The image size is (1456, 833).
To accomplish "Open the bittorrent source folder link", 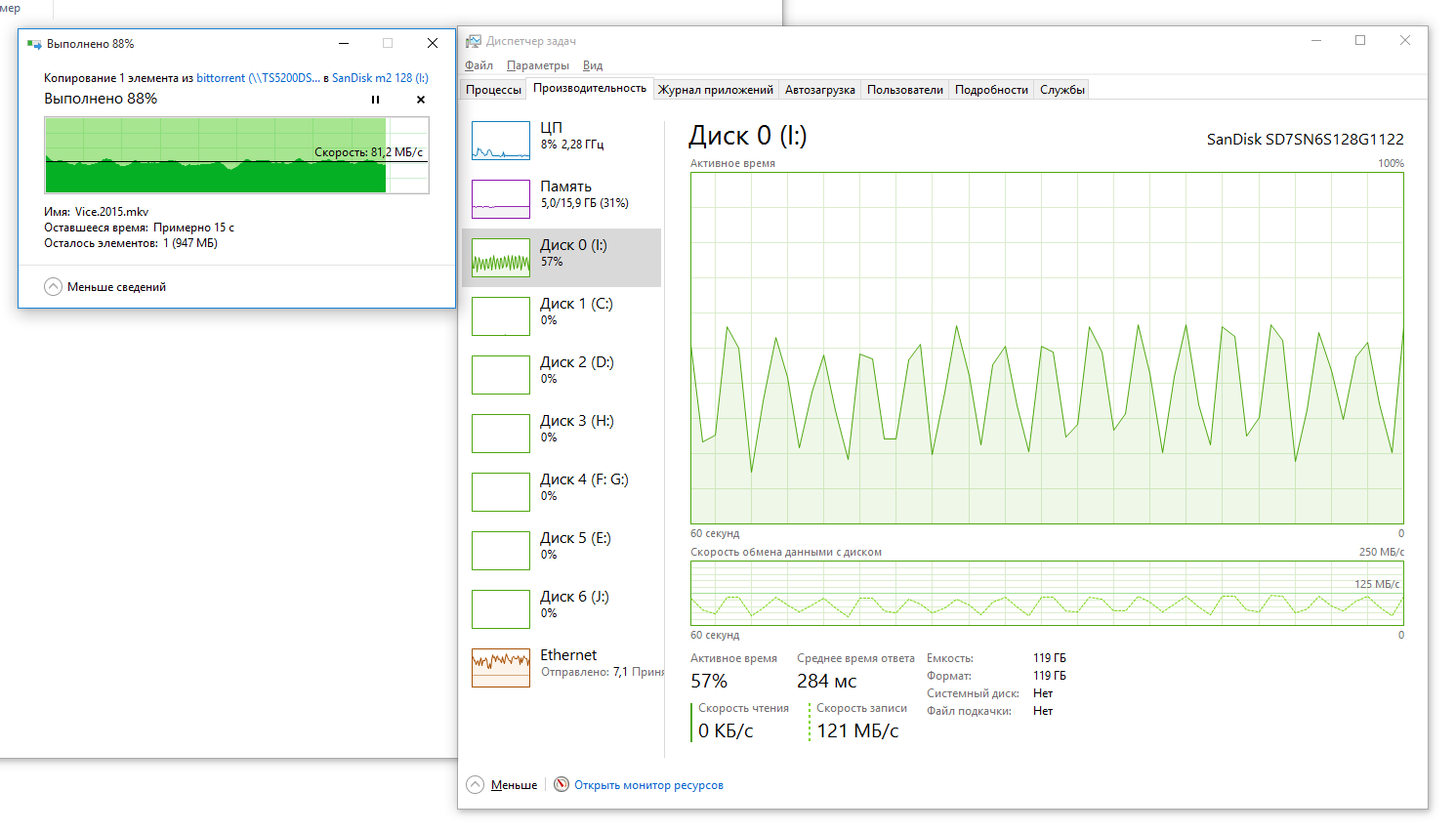I will [258, 78].
